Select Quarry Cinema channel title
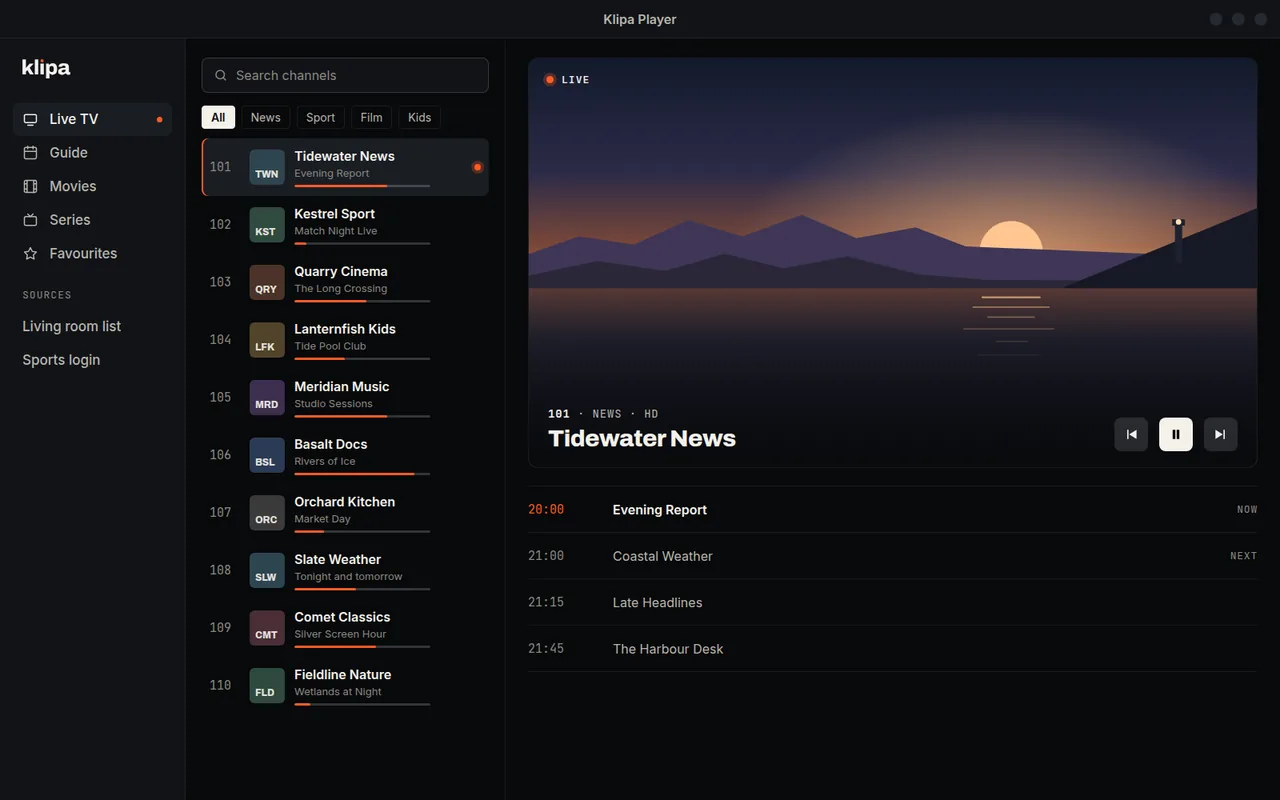1280x800 pixels. 341,271
